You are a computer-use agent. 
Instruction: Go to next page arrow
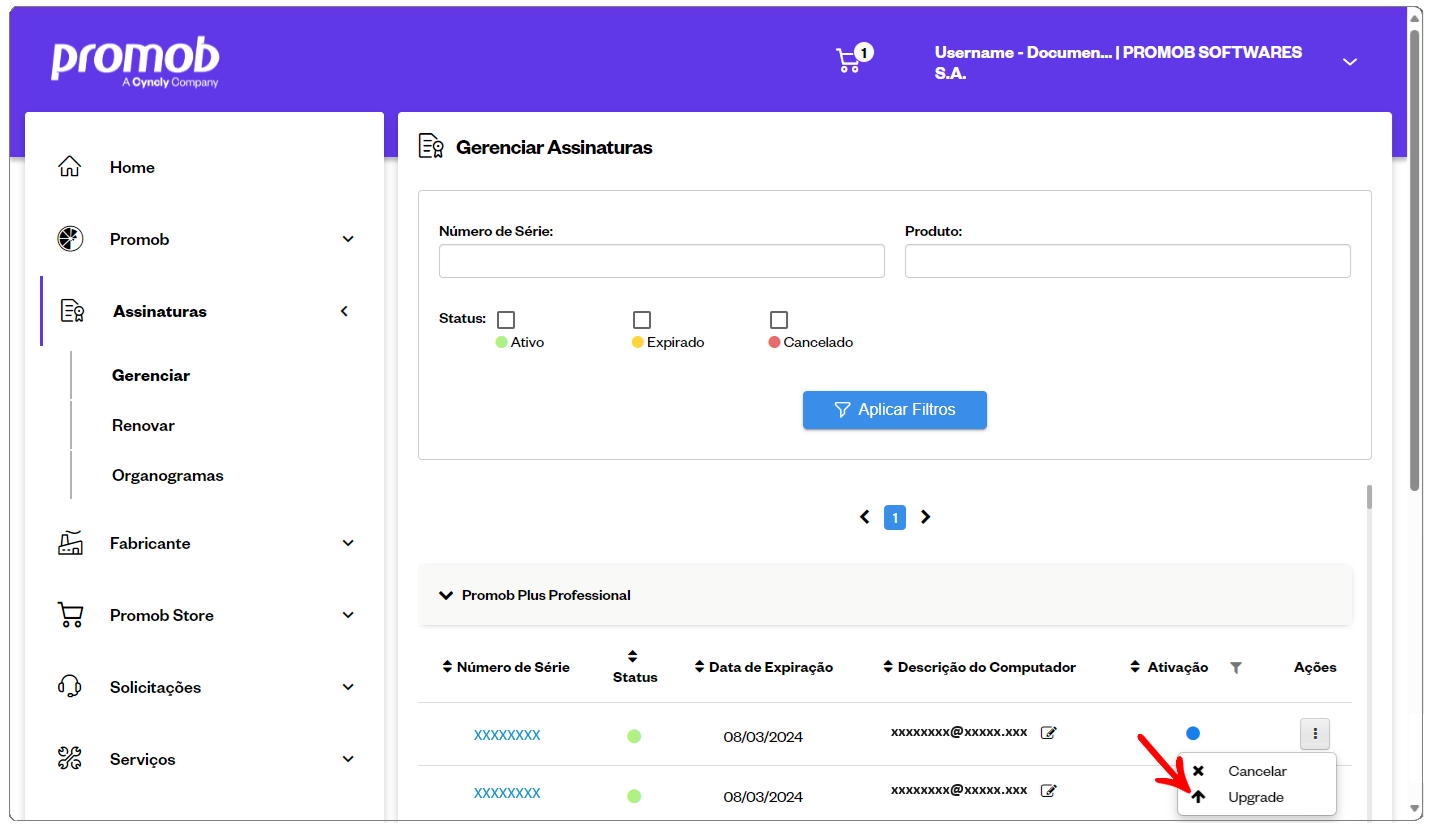click(925, 517)
